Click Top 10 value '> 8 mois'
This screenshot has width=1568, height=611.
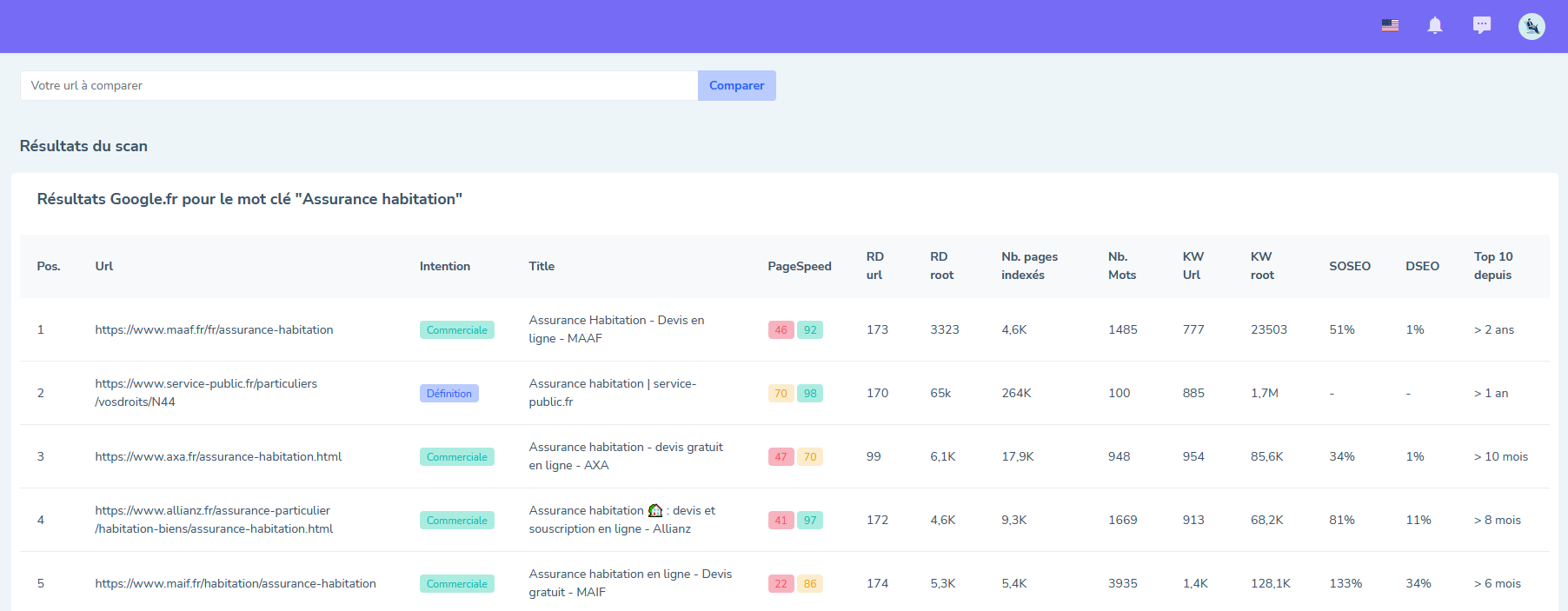tap(1498, 520)
